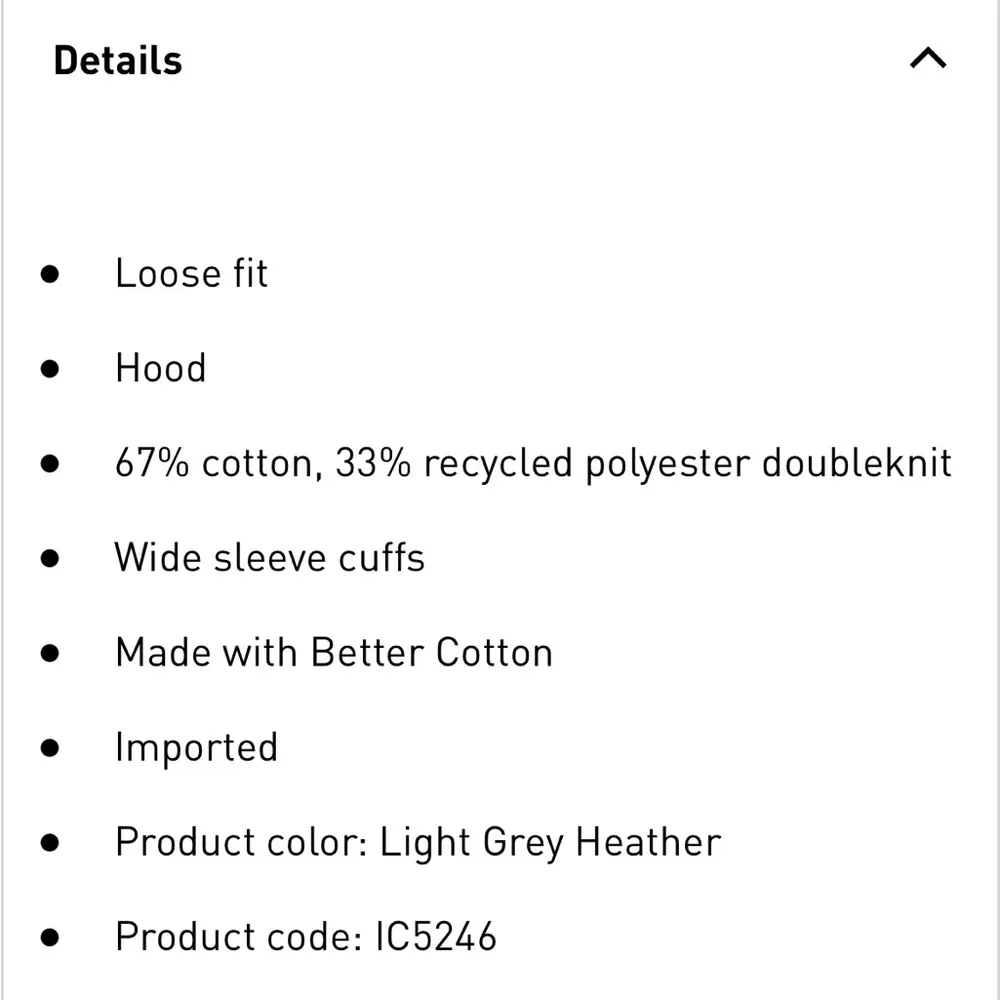Click the bullet beside the cotton composition line

pyautogui.click(x=50, y=463)
